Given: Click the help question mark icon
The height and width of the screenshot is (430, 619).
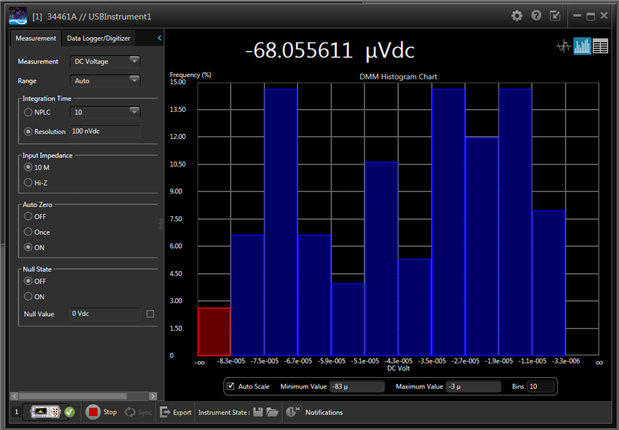Looking at the screenshot, I should [x=536, y=16].
